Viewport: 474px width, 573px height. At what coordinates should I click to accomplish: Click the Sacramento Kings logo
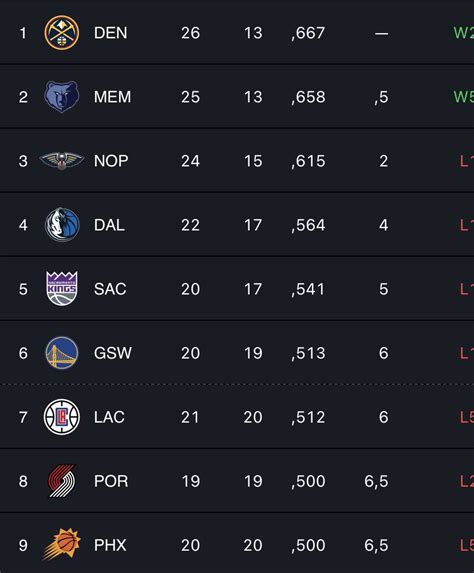[x=62, y=289]
